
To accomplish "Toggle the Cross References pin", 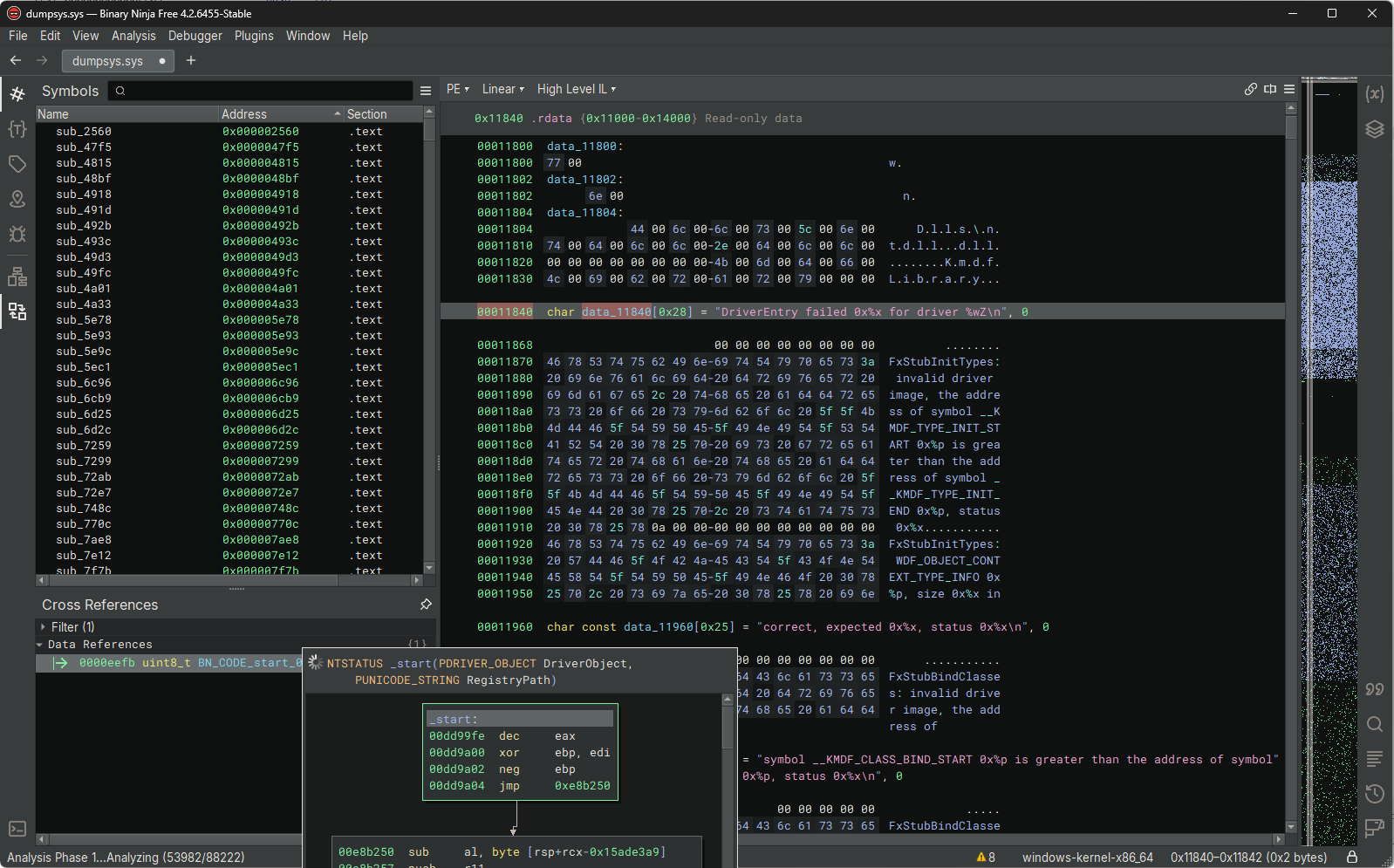I will pyautogui.click(x=426, y=605).
